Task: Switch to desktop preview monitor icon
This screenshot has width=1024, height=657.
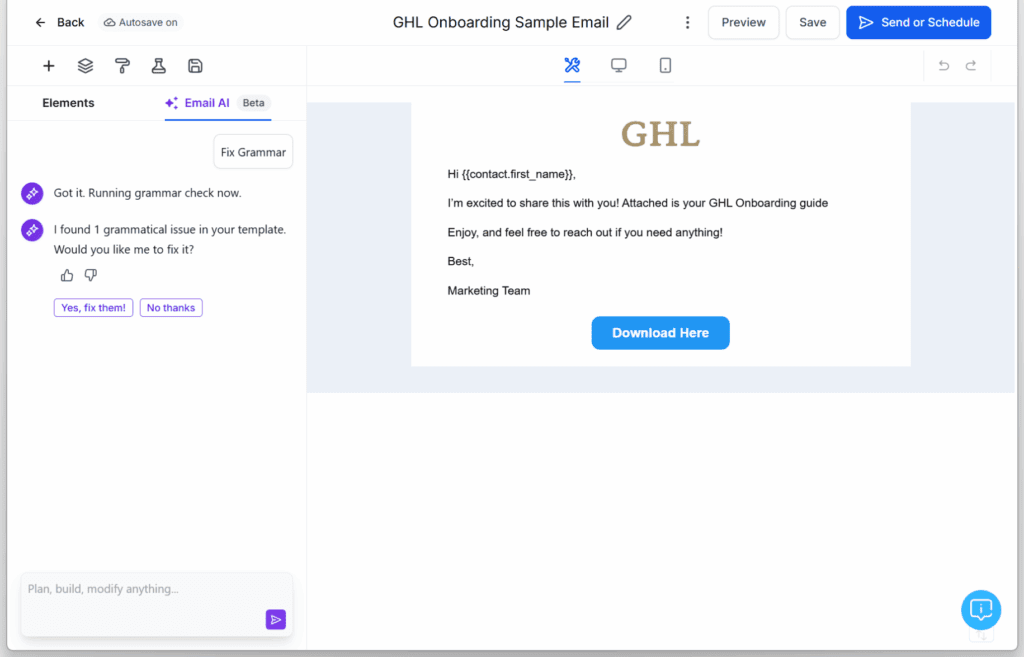Action: [618, 64]
